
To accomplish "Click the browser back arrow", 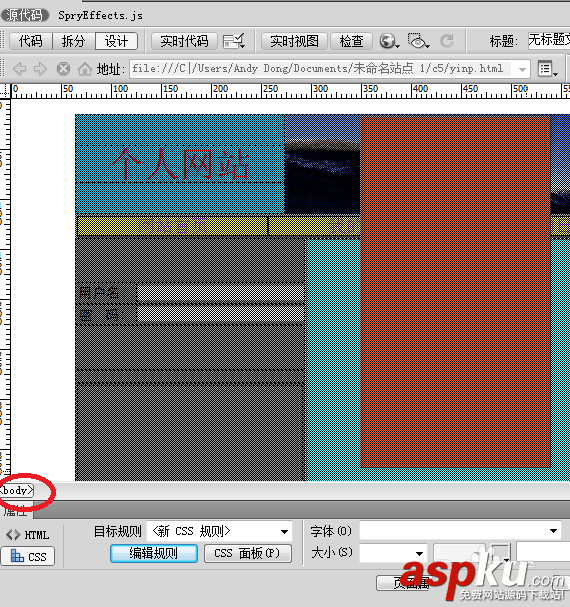I will (20, 69).
